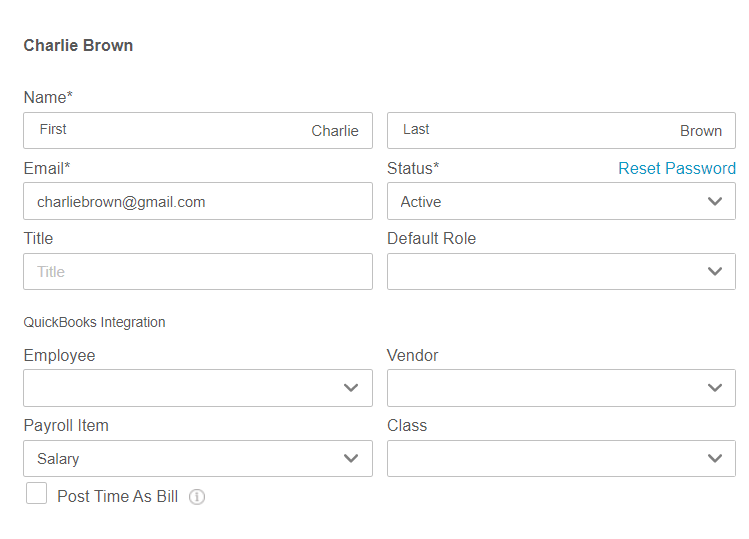Select the First name field containing Charlie
749x539 pixels.
[198, 130]
